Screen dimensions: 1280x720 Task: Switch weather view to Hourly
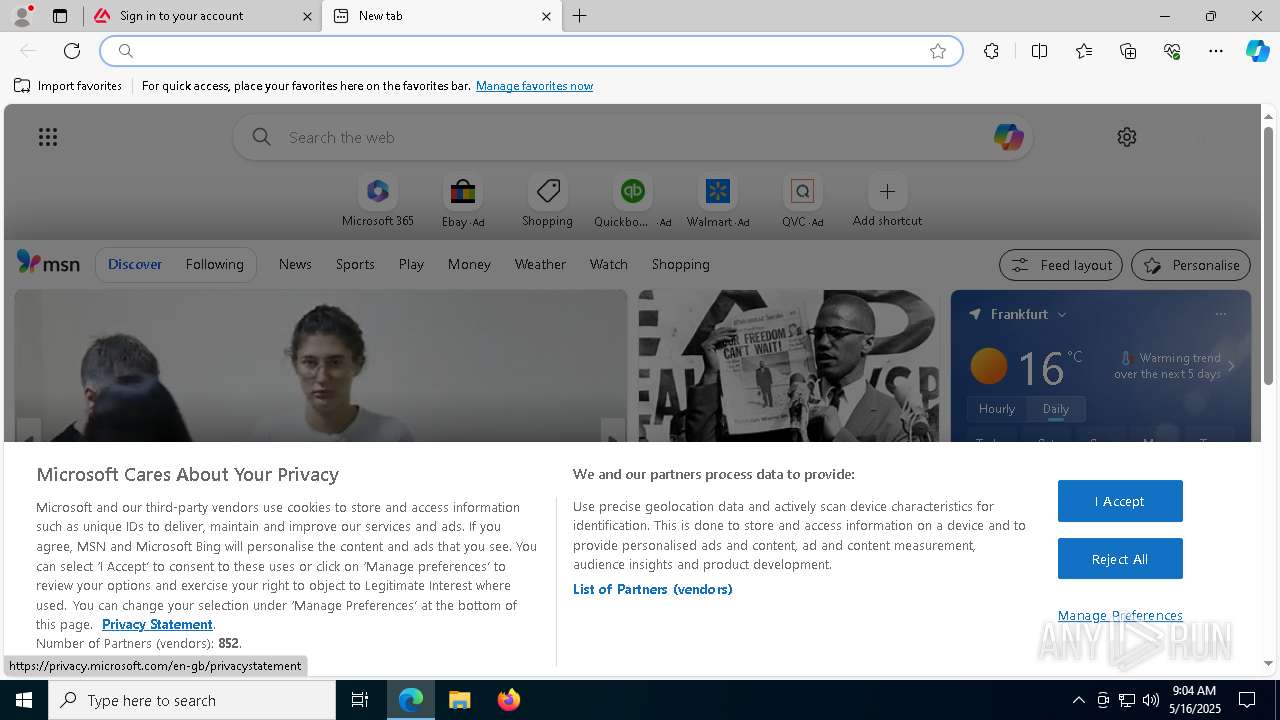pyautogui.click(x=997, y=409)
